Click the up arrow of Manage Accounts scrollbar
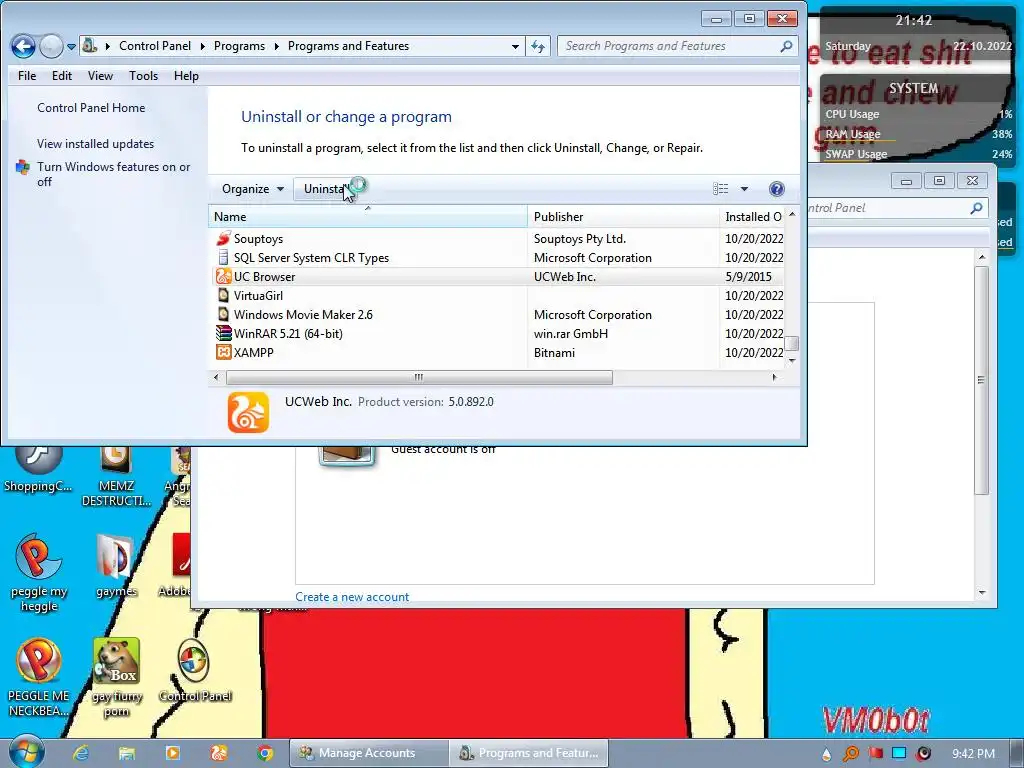1024x768 pixels. [982, 258]
